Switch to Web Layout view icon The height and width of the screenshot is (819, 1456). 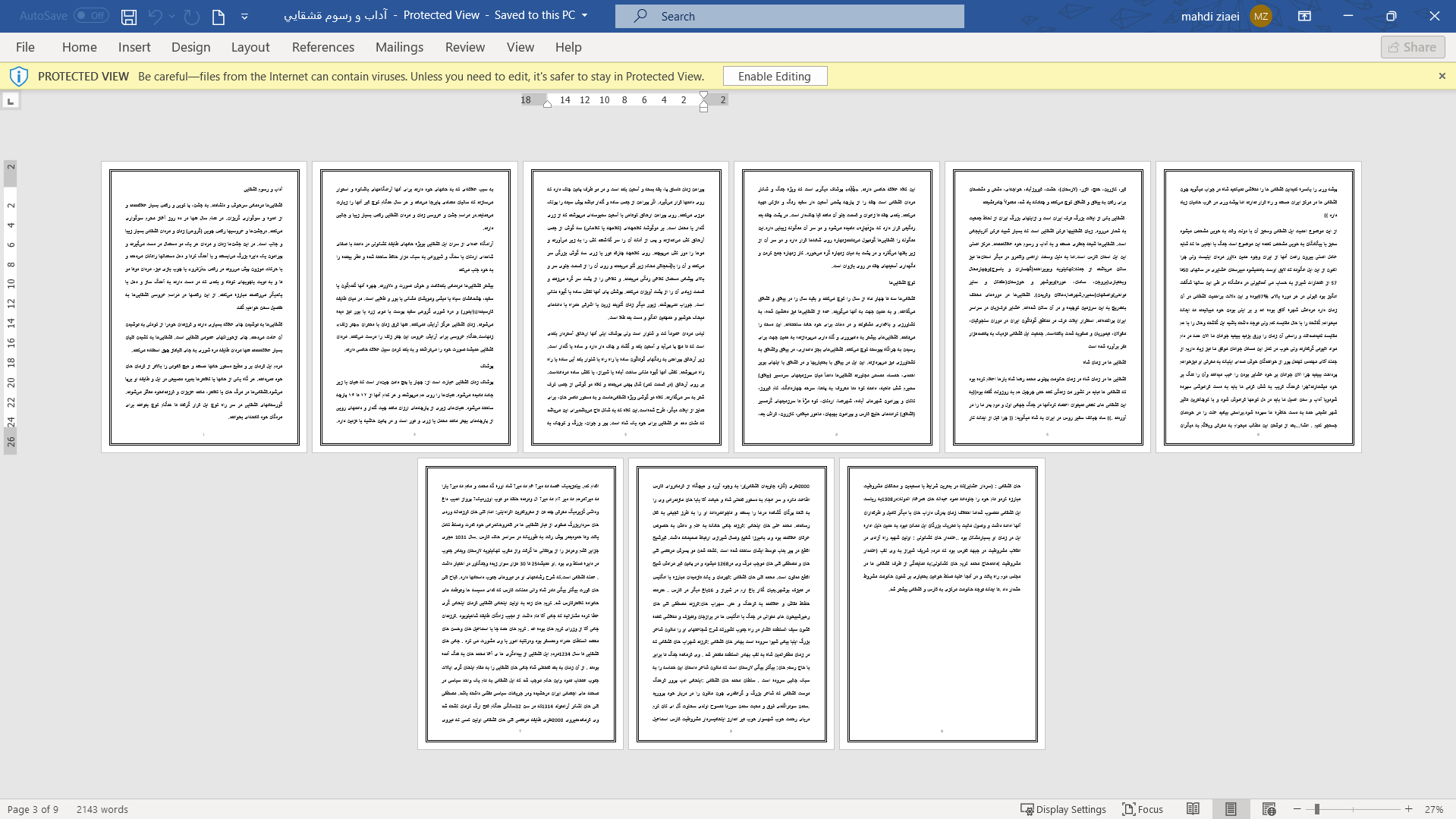1269,809
